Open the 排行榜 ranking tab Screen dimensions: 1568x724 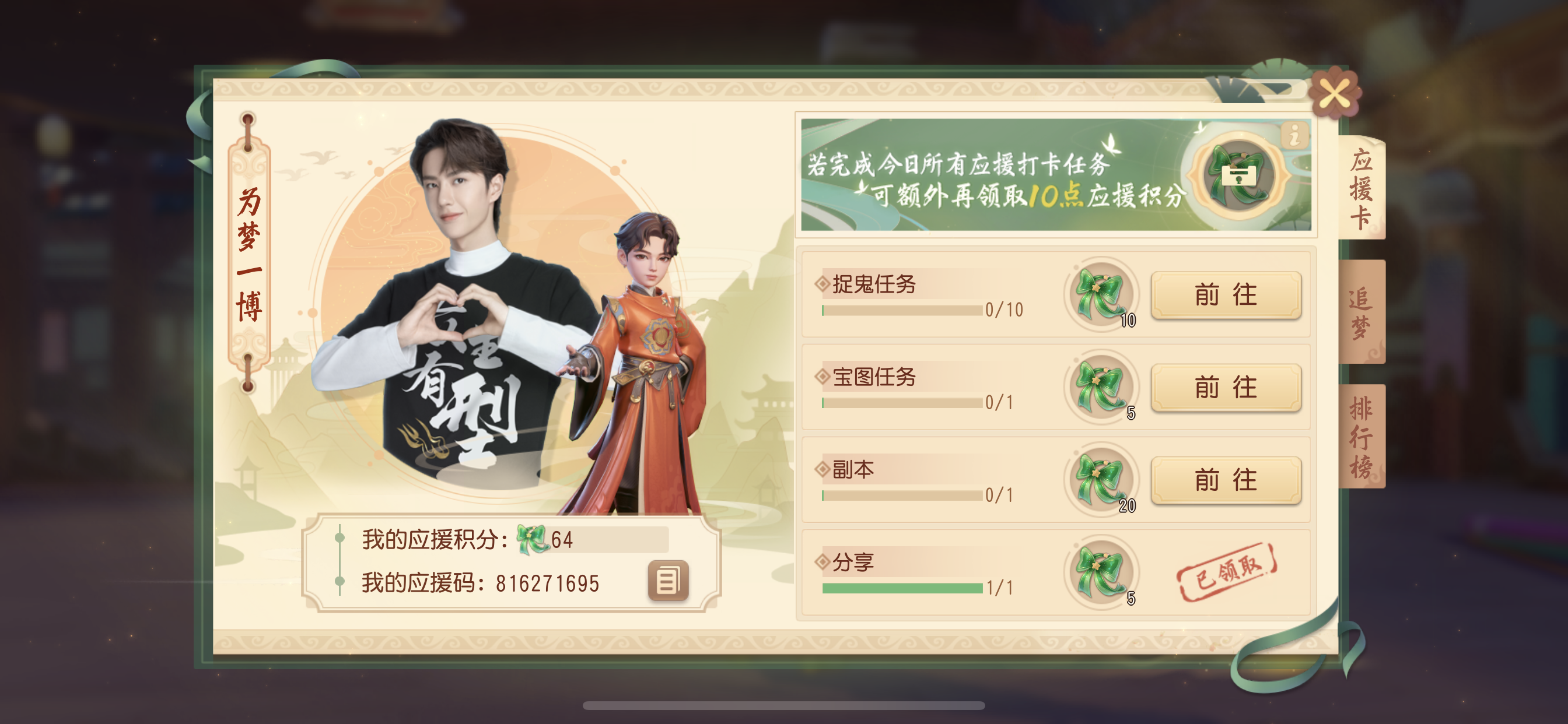(1361, 436)
